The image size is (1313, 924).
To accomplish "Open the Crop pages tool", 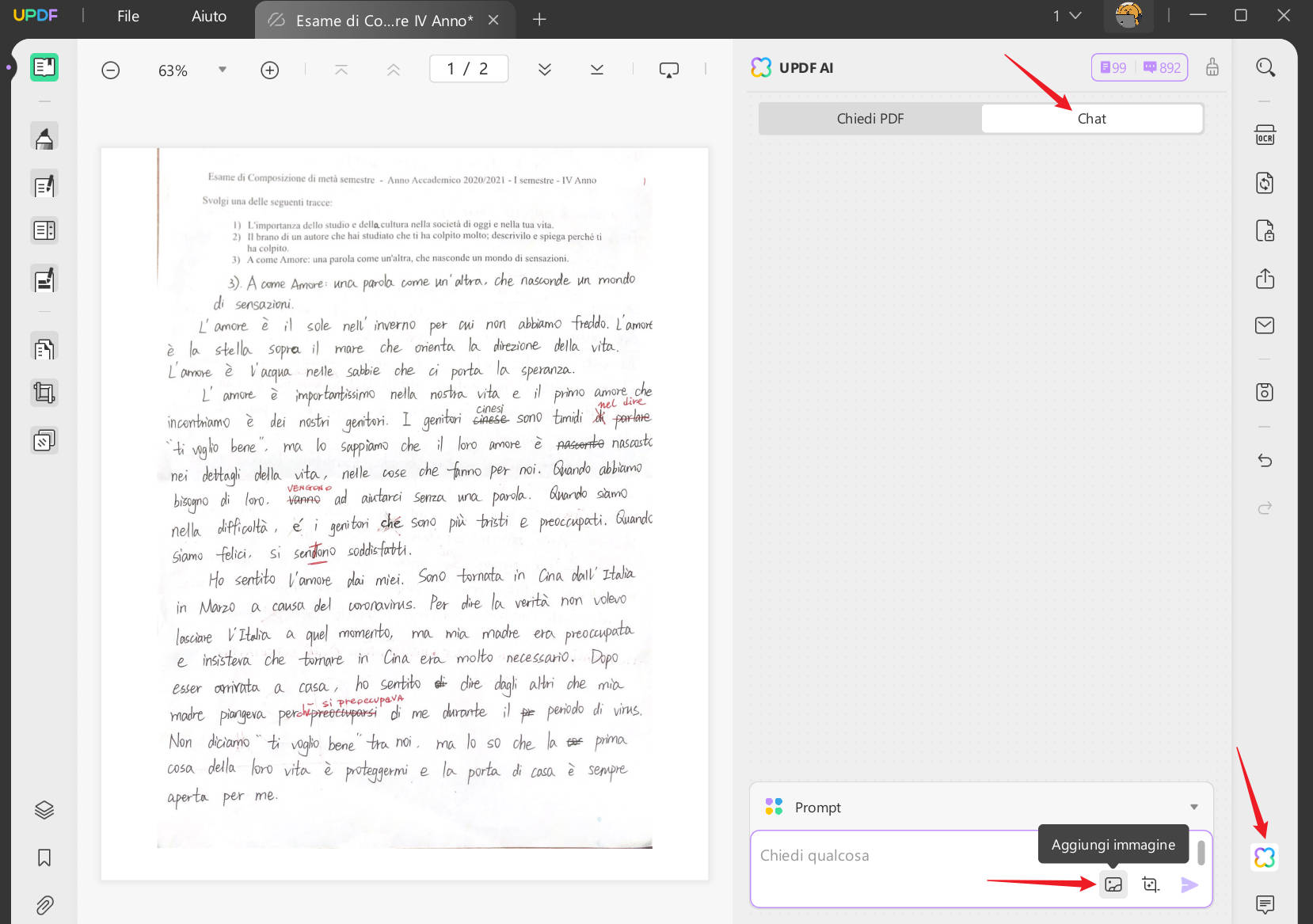I will (x=44, y=393).
